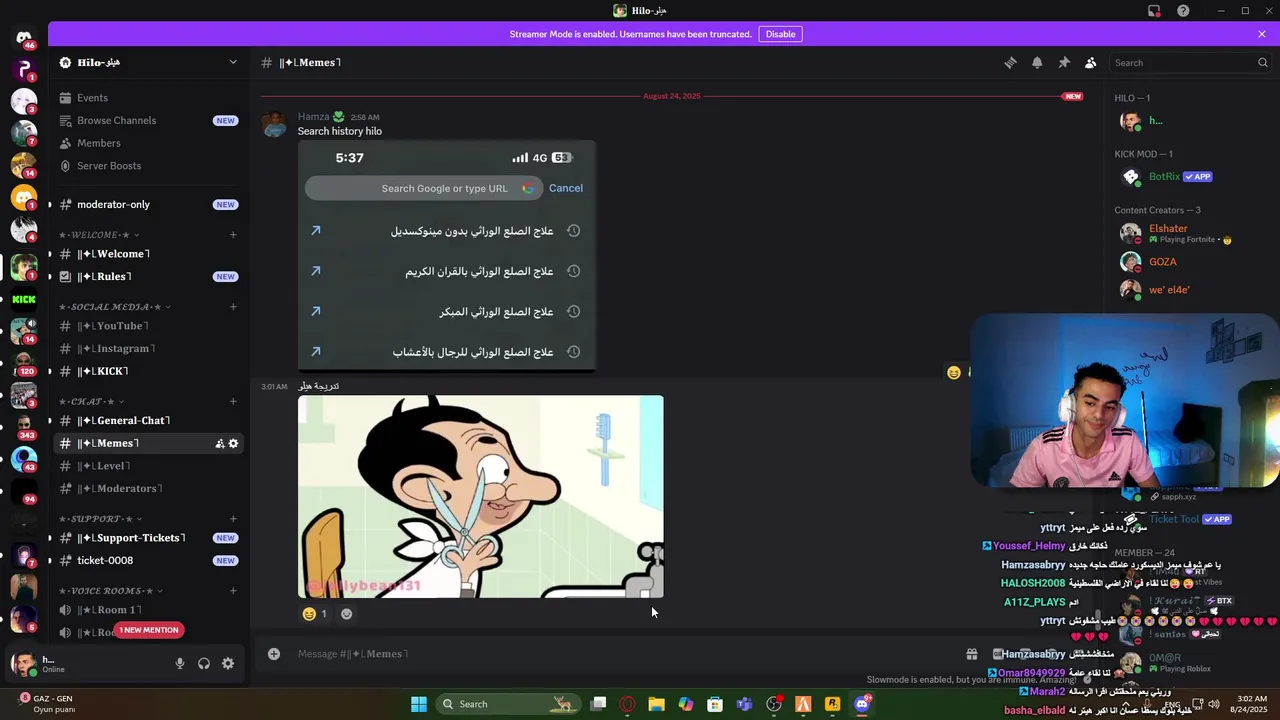Open User Settings gear icon
Image resolution: width=1280 pixels, height=720 pixels.
point(228,663)
